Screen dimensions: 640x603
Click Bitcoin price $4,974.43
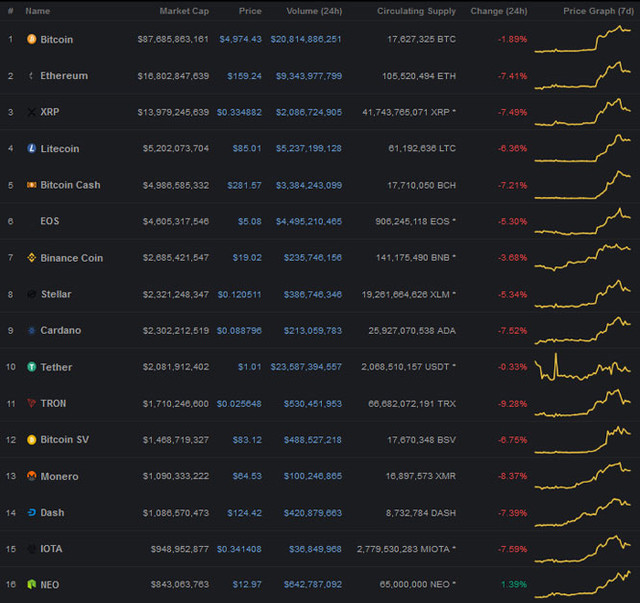point(240,39)
